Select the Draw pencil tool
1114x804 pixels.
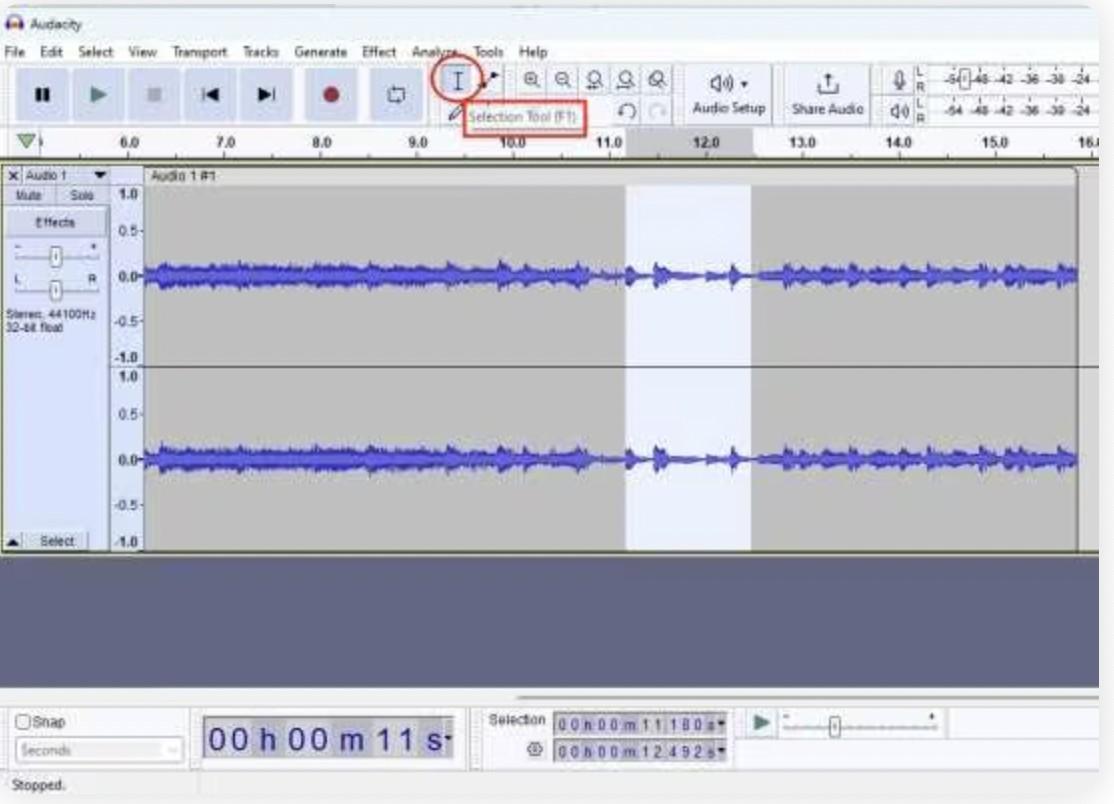tap(455, 112)
